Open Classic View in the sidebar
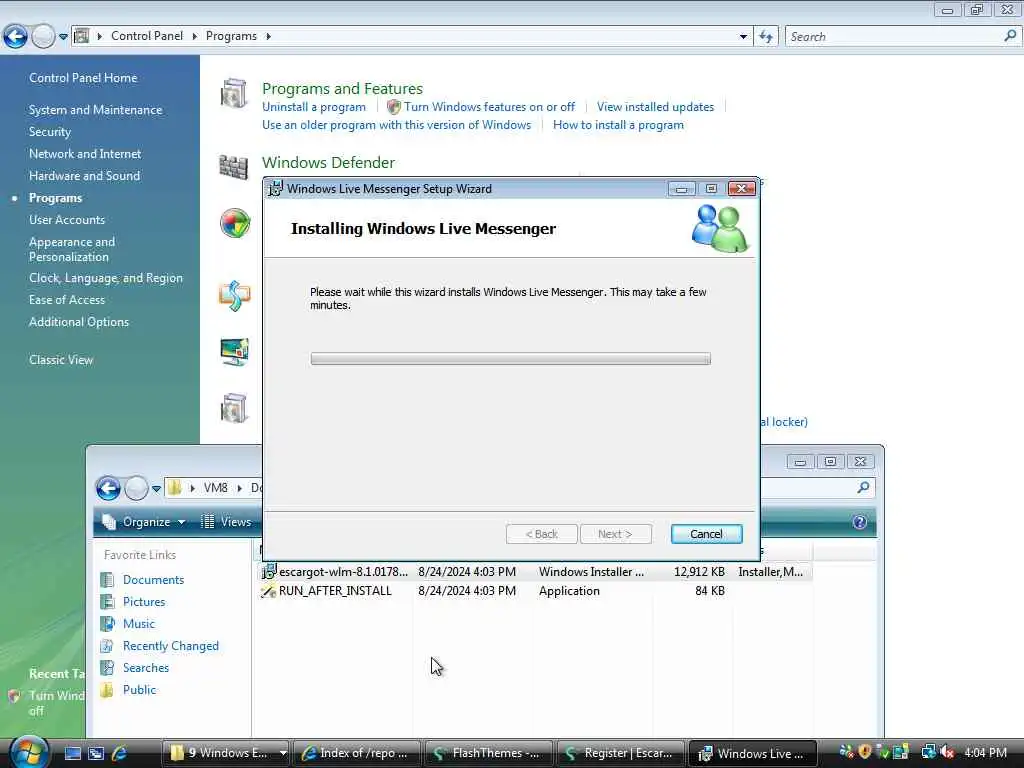 tap(61, 360)
